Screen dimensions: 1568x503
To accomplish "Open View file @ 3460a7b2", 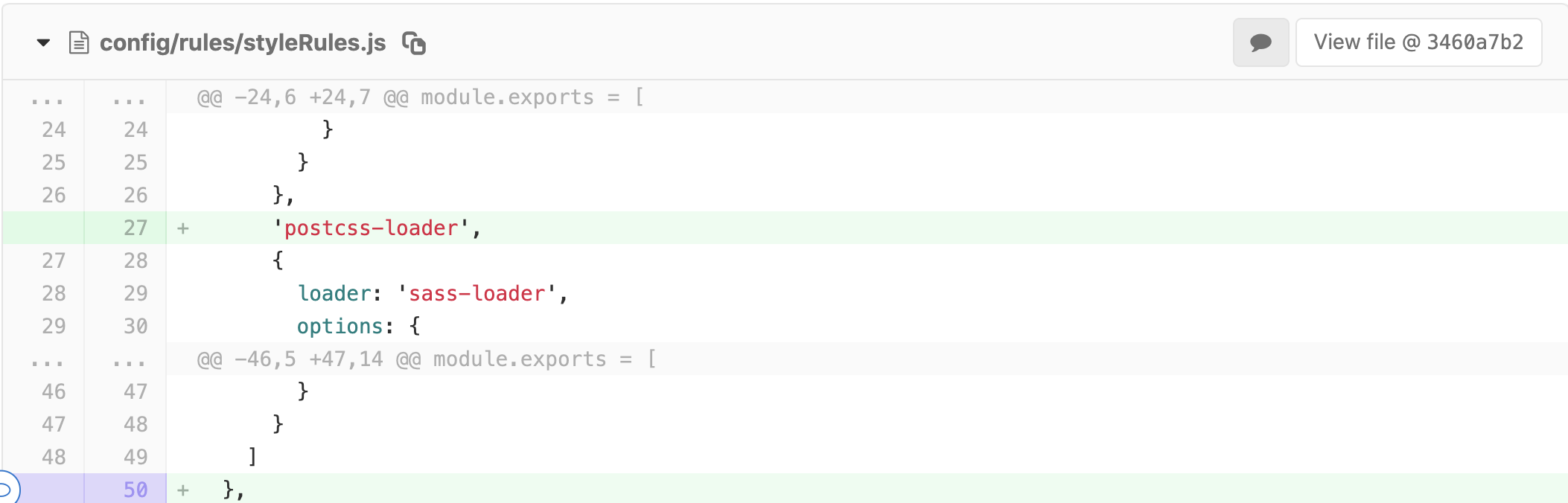I will pyautogui.click(x=1418, y=43).
